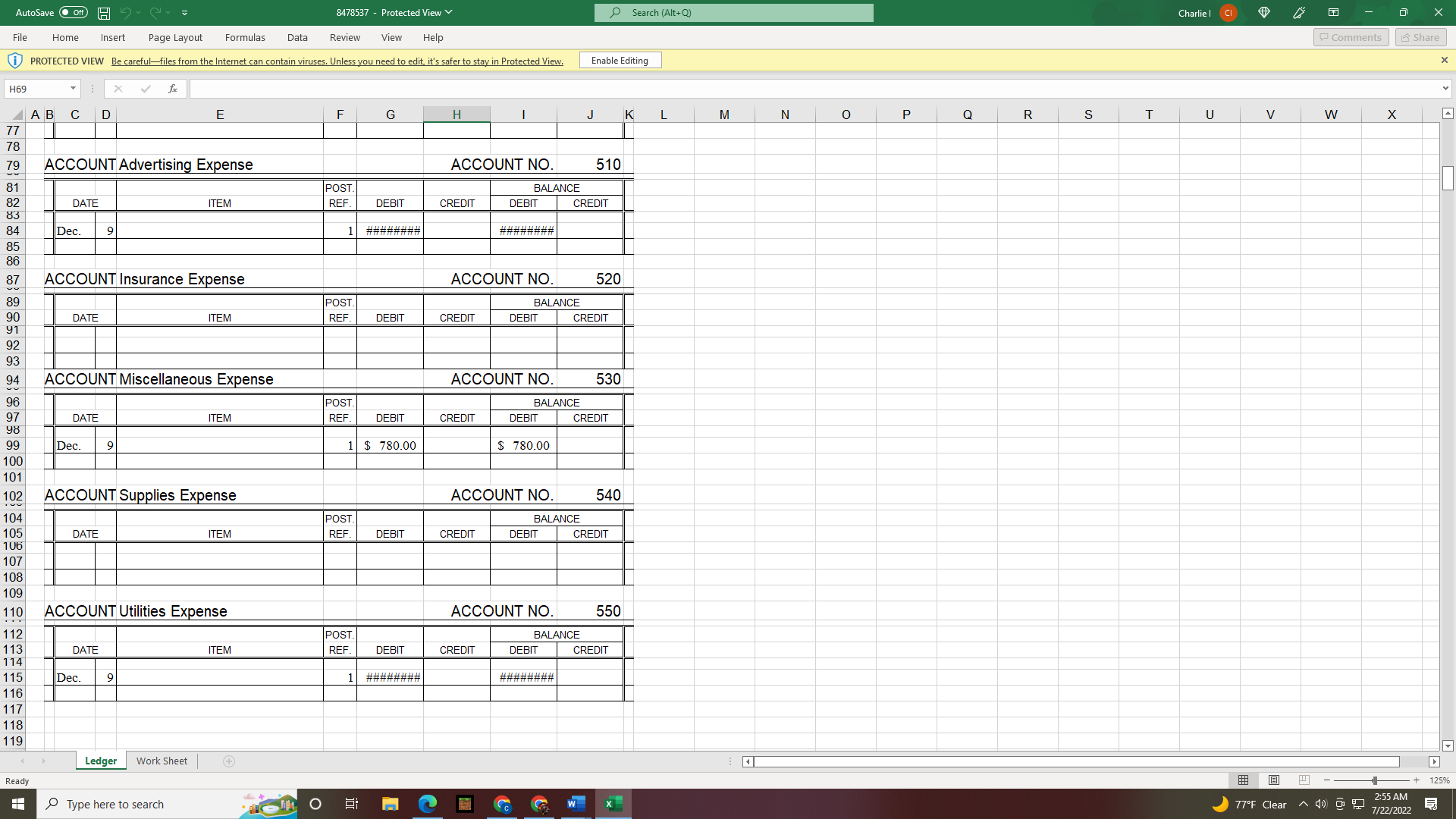The image size is (1456, 819).
Task: Select Page Layout view in the status bar
Action: tap(1273, 780)
